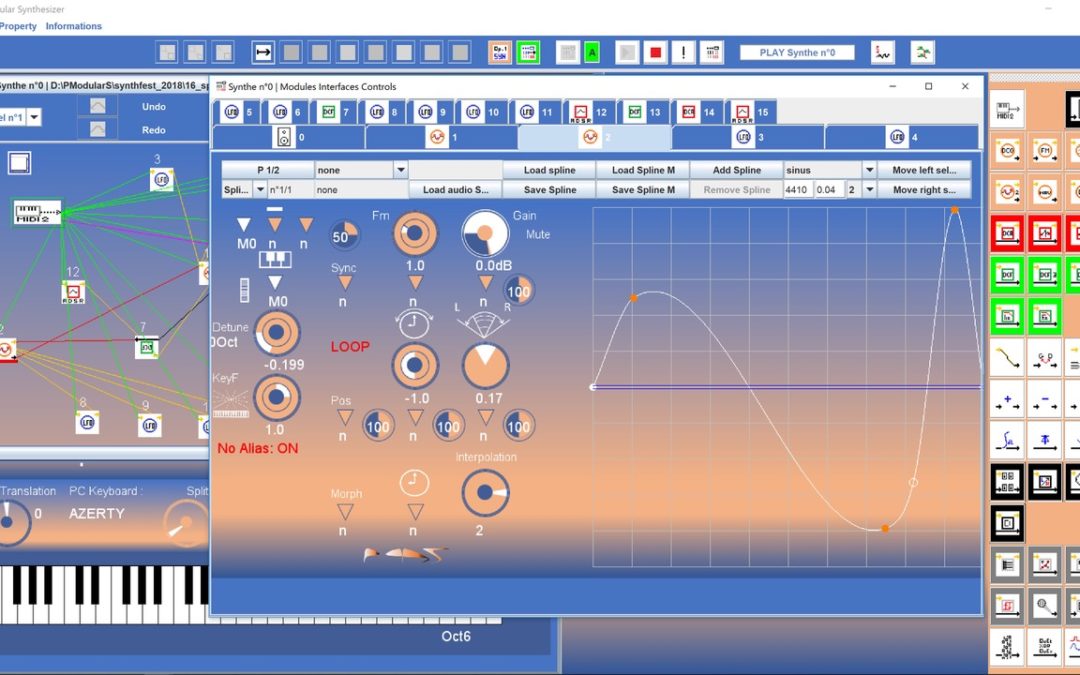
Task: Add DCO oscillator module from palette
Action: [1008, 150]
